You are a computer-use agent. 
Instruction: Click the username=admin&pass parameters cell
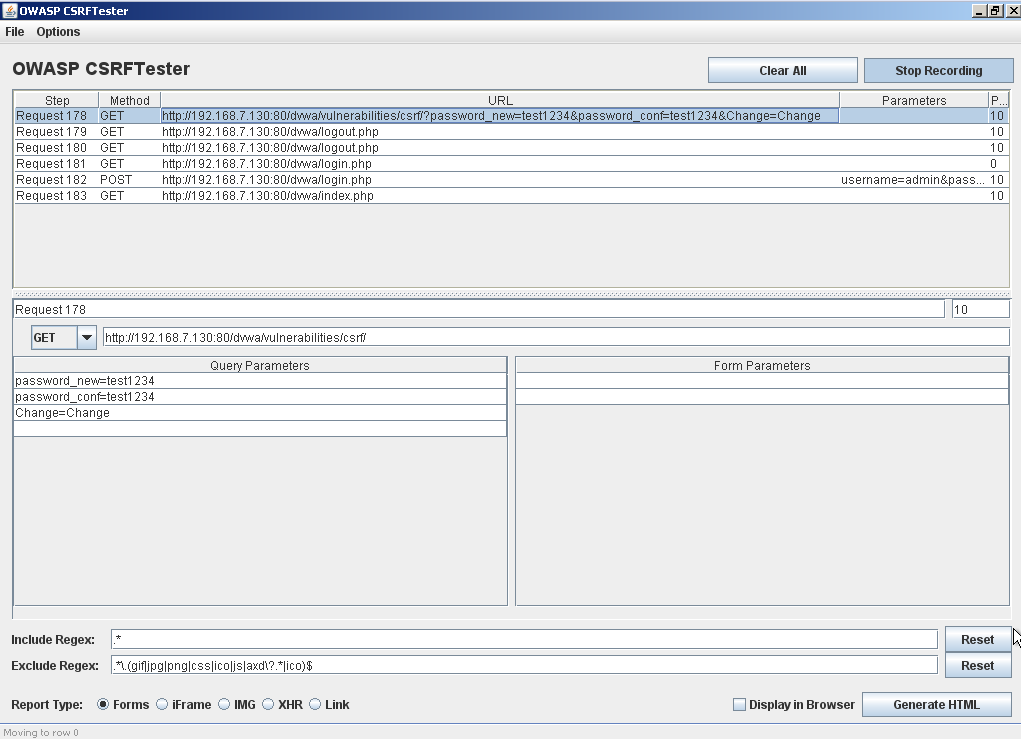tap(914, 180)
